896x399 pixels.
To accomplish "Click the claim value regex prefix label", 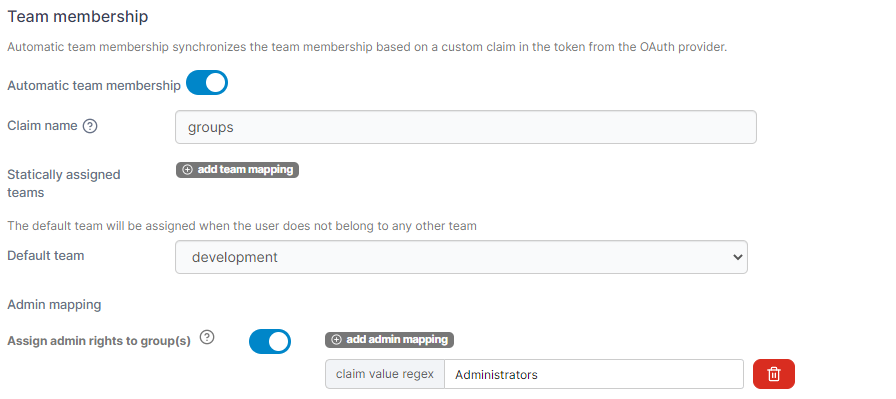I will pyautogui.click(x=385, y=374).
